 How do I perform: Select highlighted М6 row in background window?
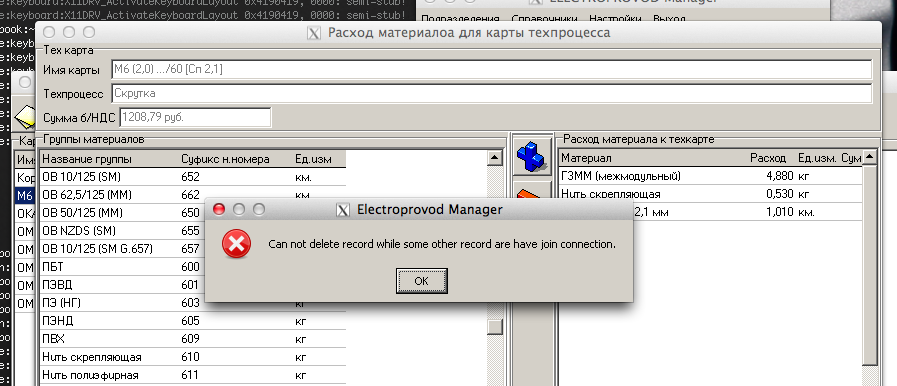(25, 196)
